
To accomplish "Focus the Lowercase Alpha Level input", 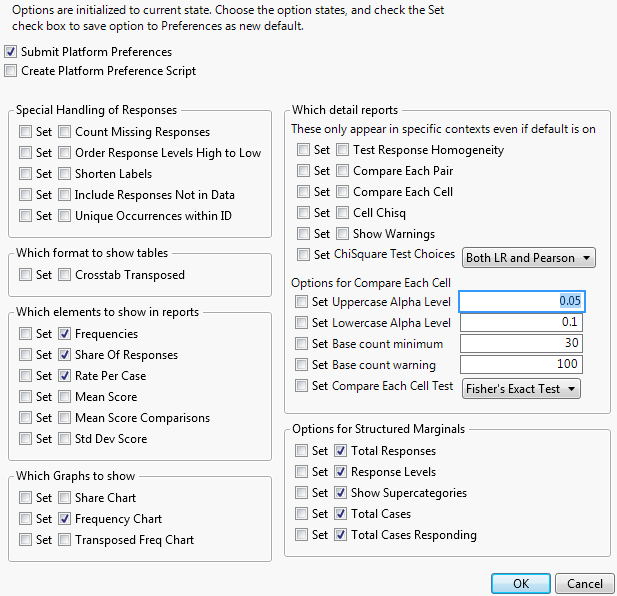I will 521,323.
